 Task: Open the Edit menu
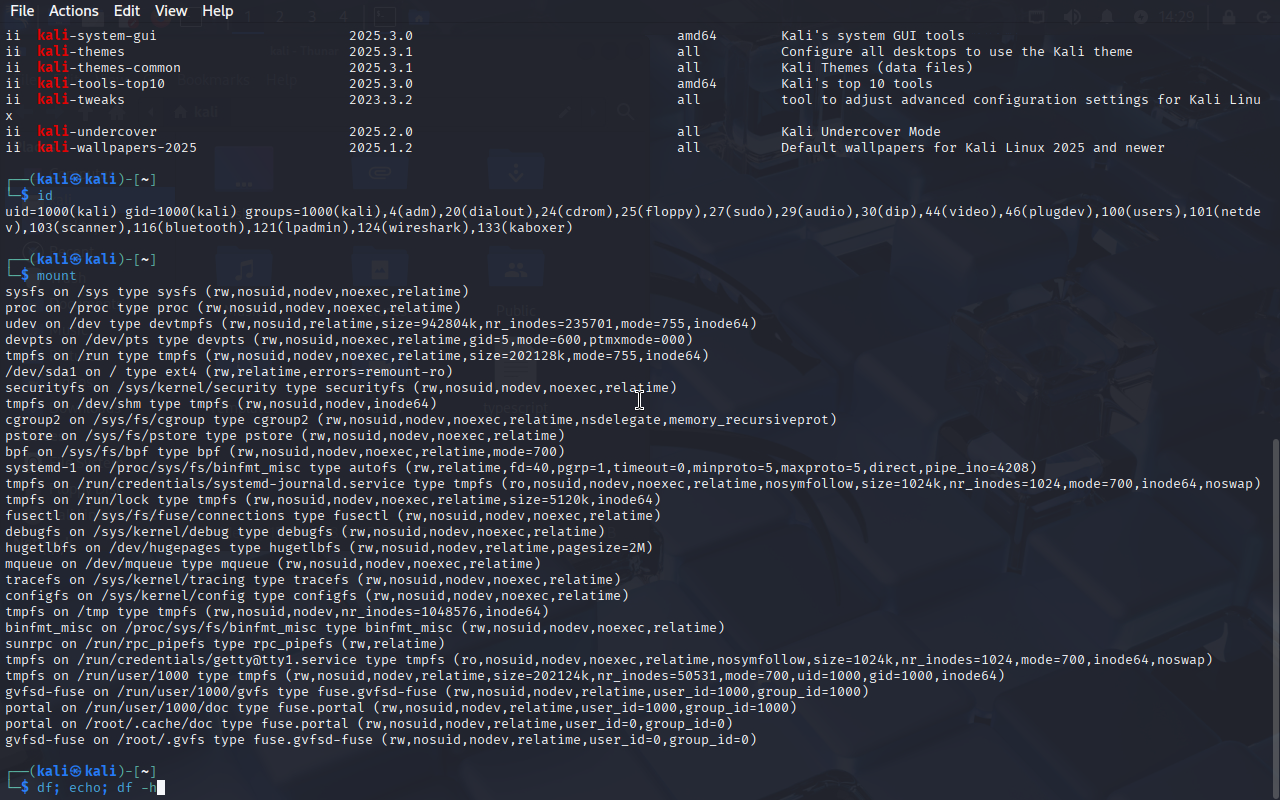[127, 11]
